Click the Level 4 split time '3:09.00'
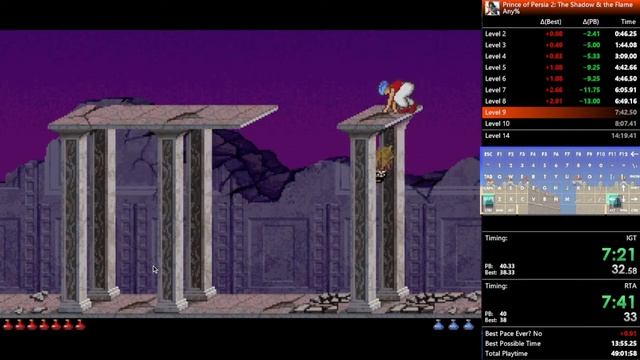 (x=625, y=56)
